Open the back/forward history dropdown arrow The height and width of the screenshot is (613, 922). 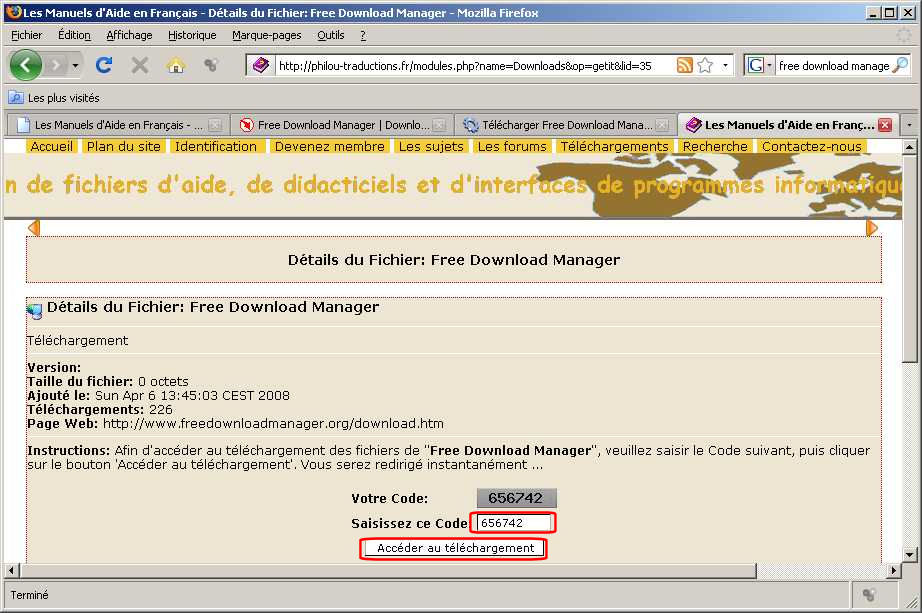click(75, 65)
